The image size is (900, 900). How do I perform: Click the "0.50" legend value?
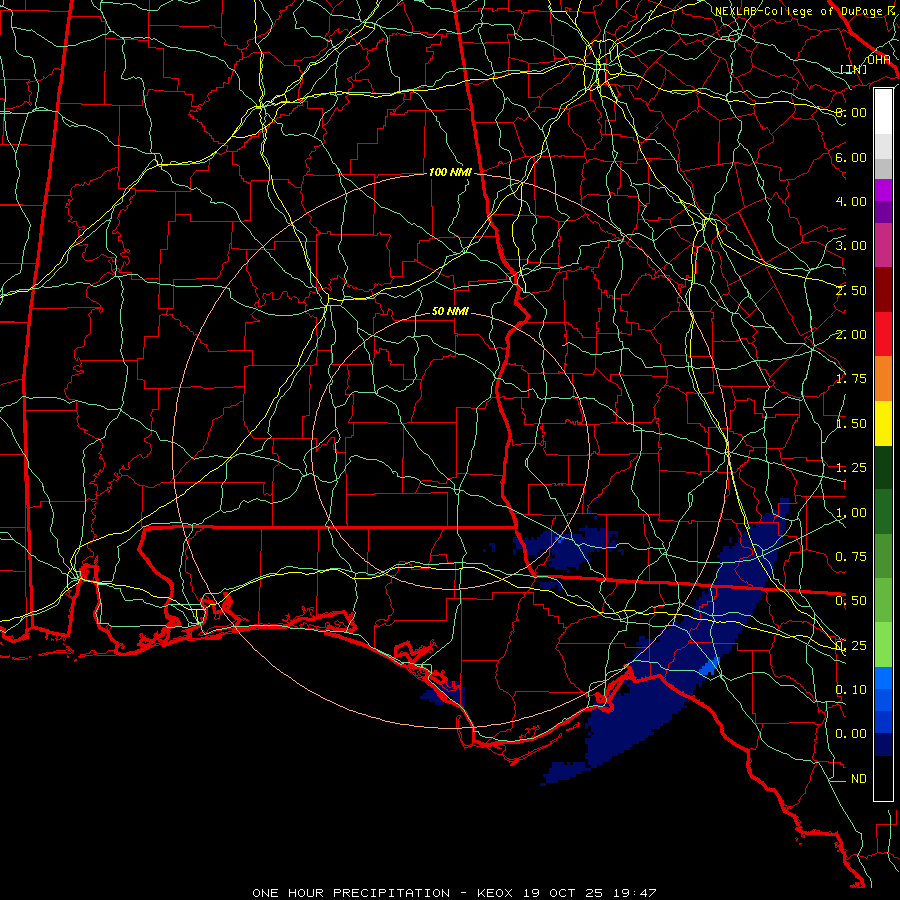(x=851, y=601)
